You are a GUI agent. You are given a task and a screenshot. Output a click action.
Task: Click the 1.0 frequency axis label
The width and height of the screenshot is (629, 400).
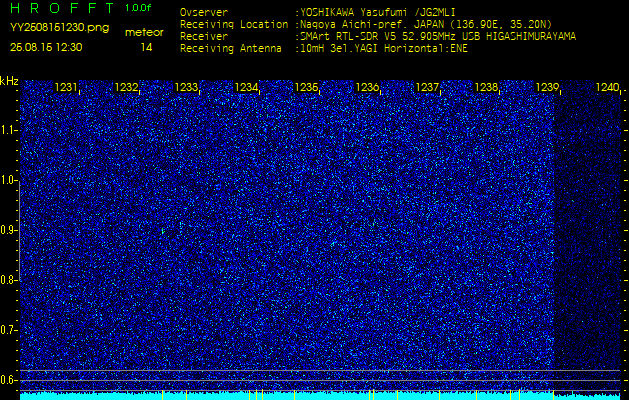click(x=8, y=180)
